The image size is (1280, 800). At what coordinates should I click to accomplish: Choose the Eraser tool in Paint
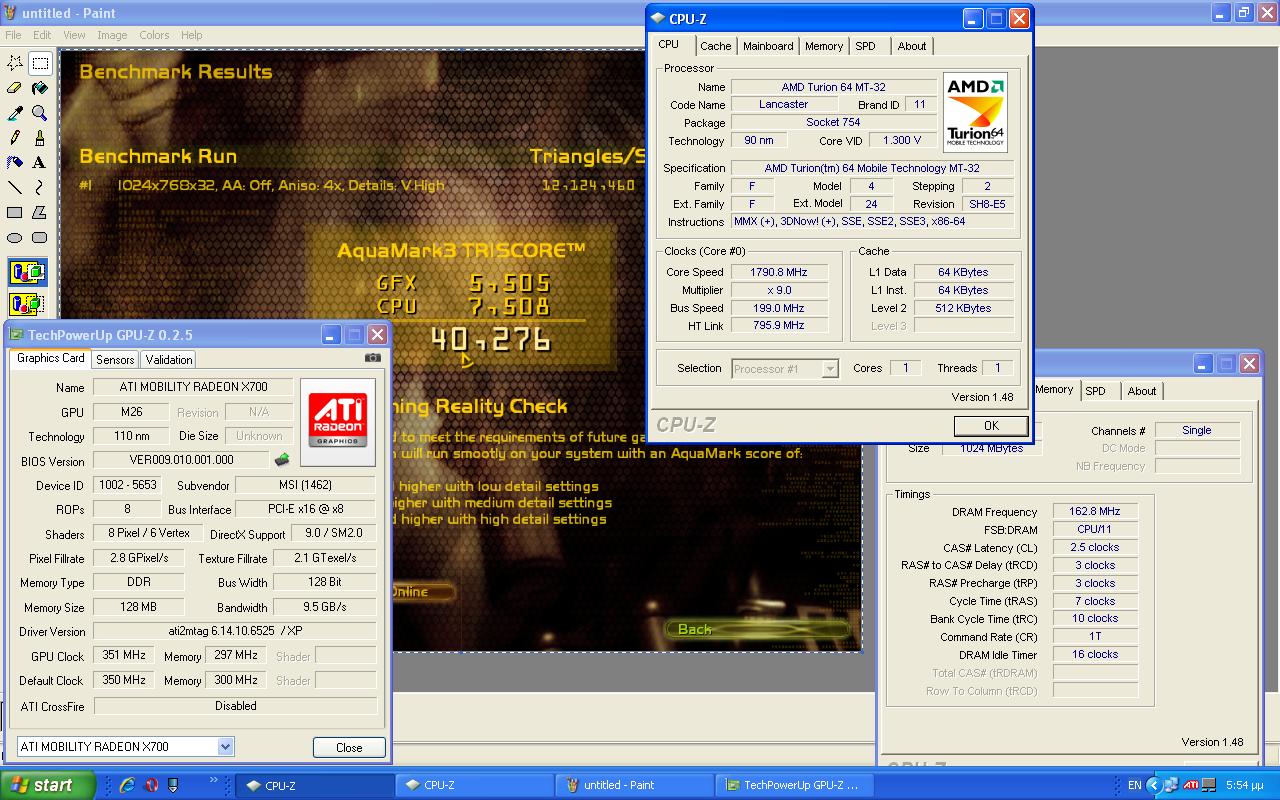[x=15, y=88]
